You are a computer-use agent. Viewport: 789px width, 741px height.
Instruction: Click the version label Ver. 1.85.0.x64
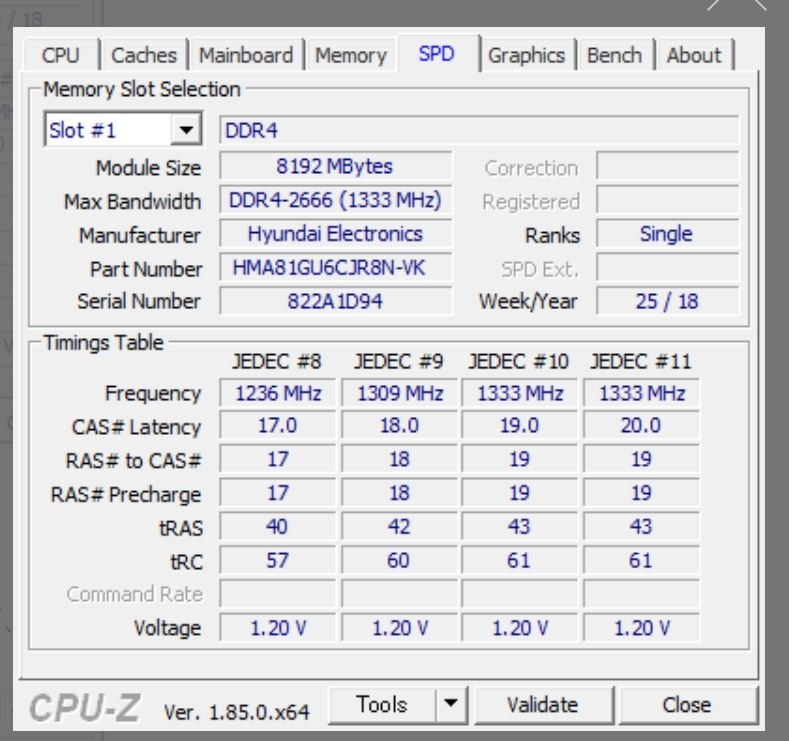(236, 712)
